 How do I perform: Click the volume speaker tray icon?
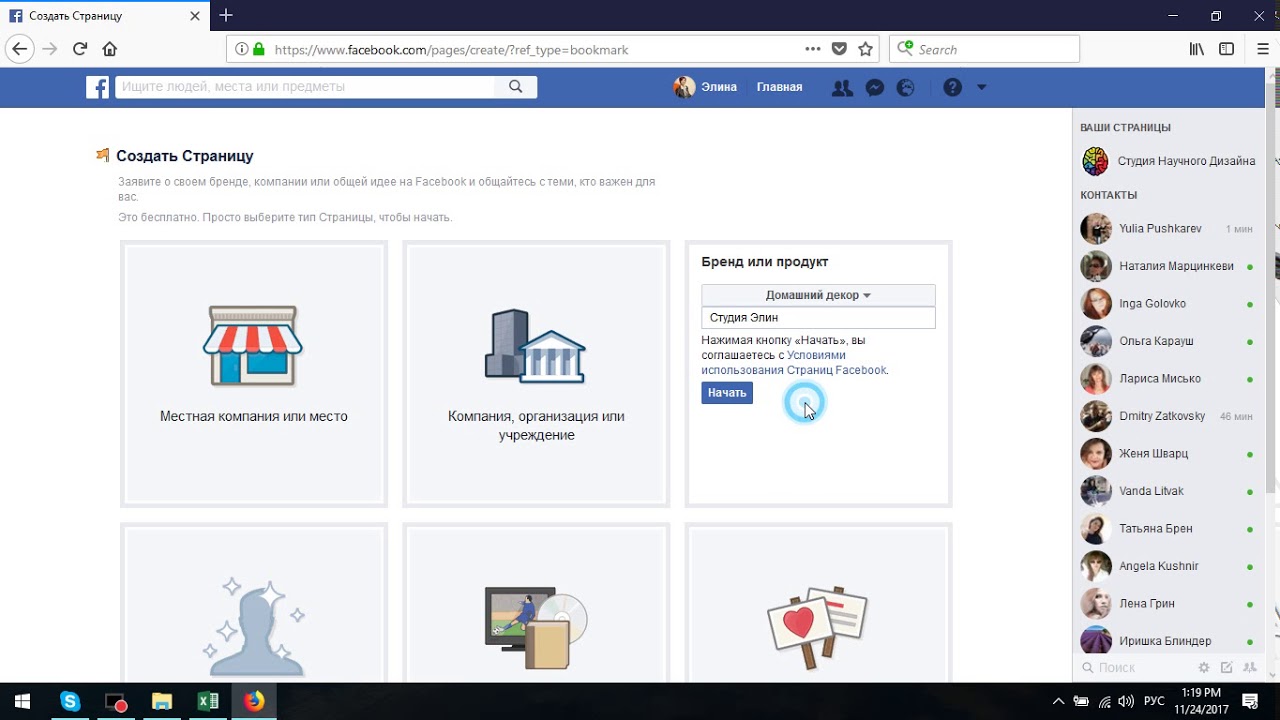(x=1126, y=701)
